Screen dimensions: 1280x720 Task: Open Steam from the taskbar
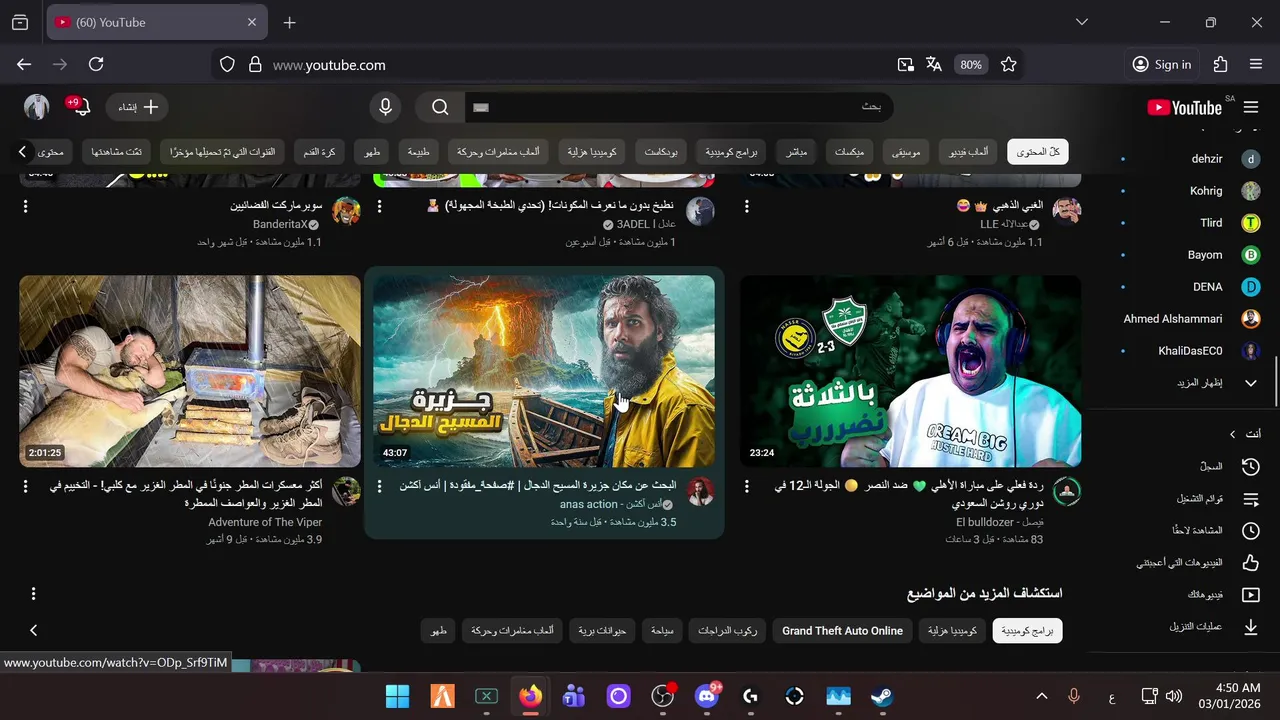point(882,696)
